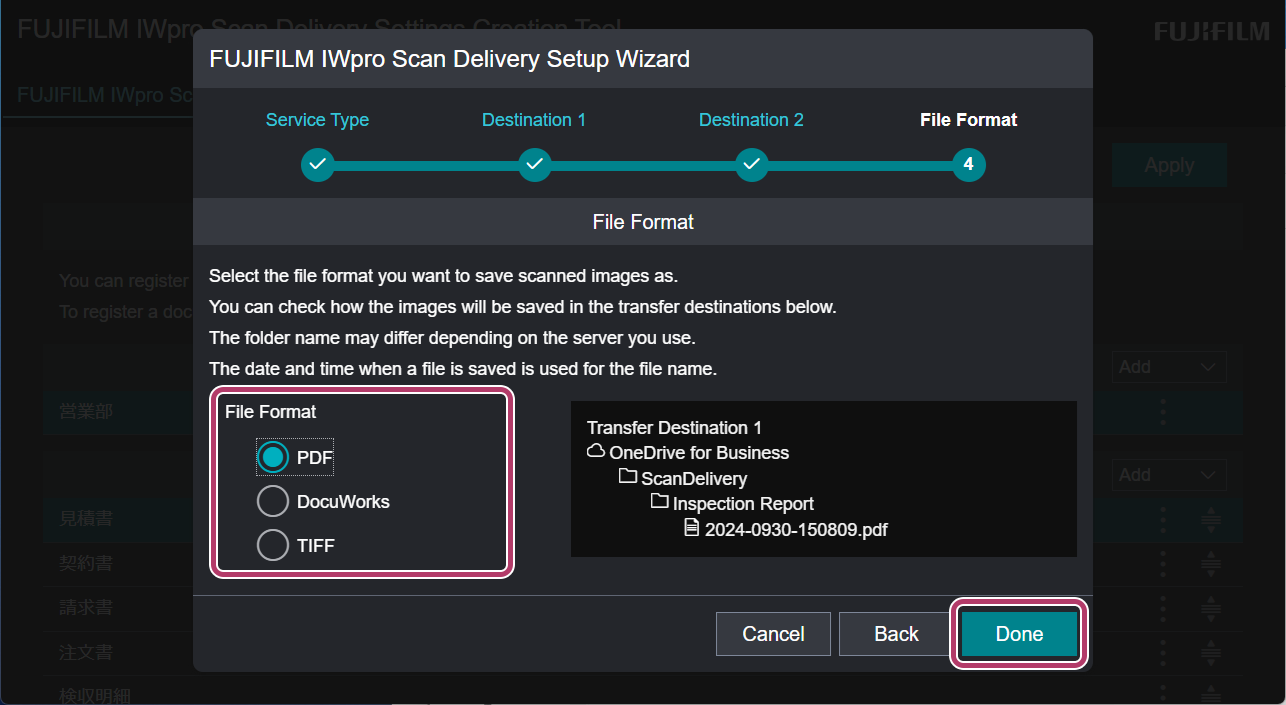Select the OneDrive for Business entry
Image resolution: width=1286 pixels, height=705 pixels.
tap(699, 453)
